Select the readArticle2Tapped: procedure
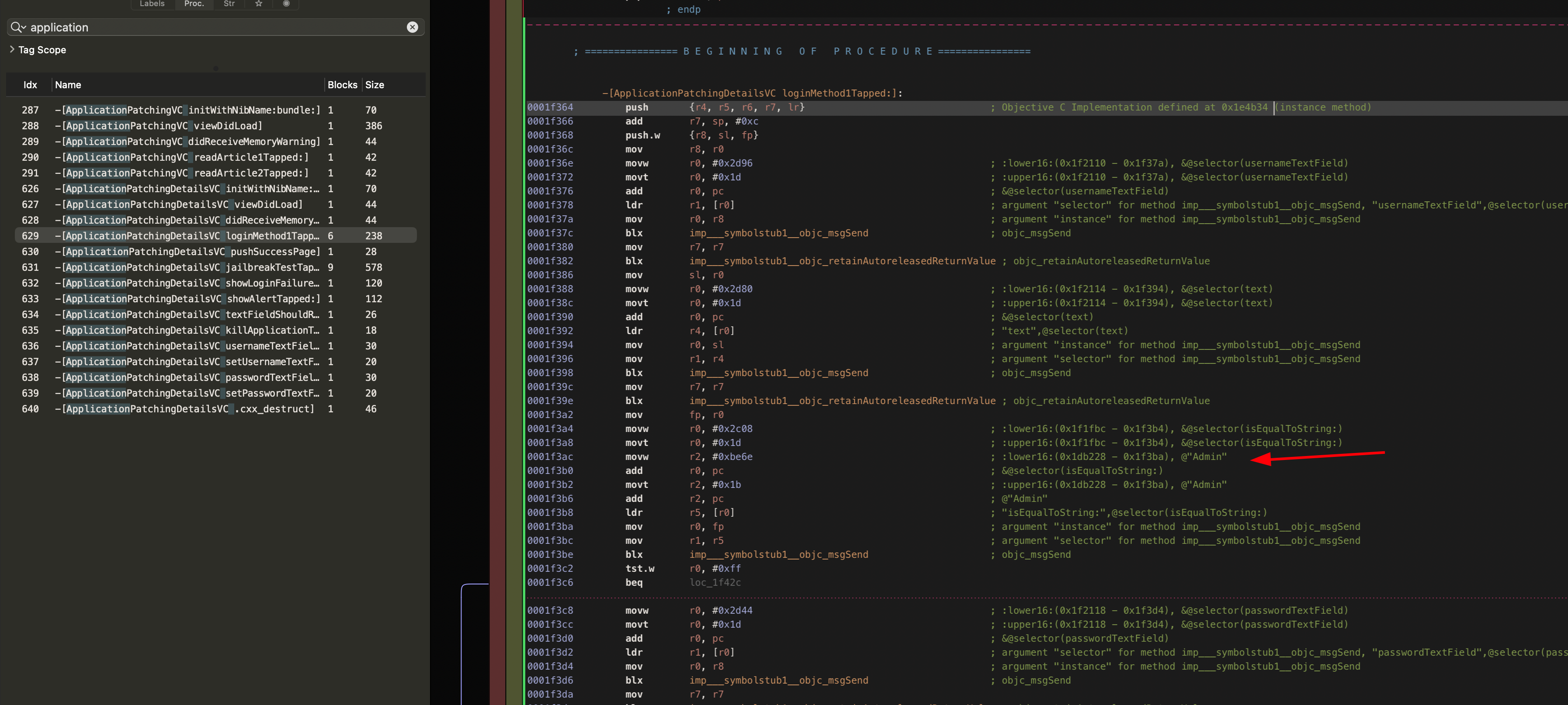Screen dimensions: 1568x705 coord(215,173)
